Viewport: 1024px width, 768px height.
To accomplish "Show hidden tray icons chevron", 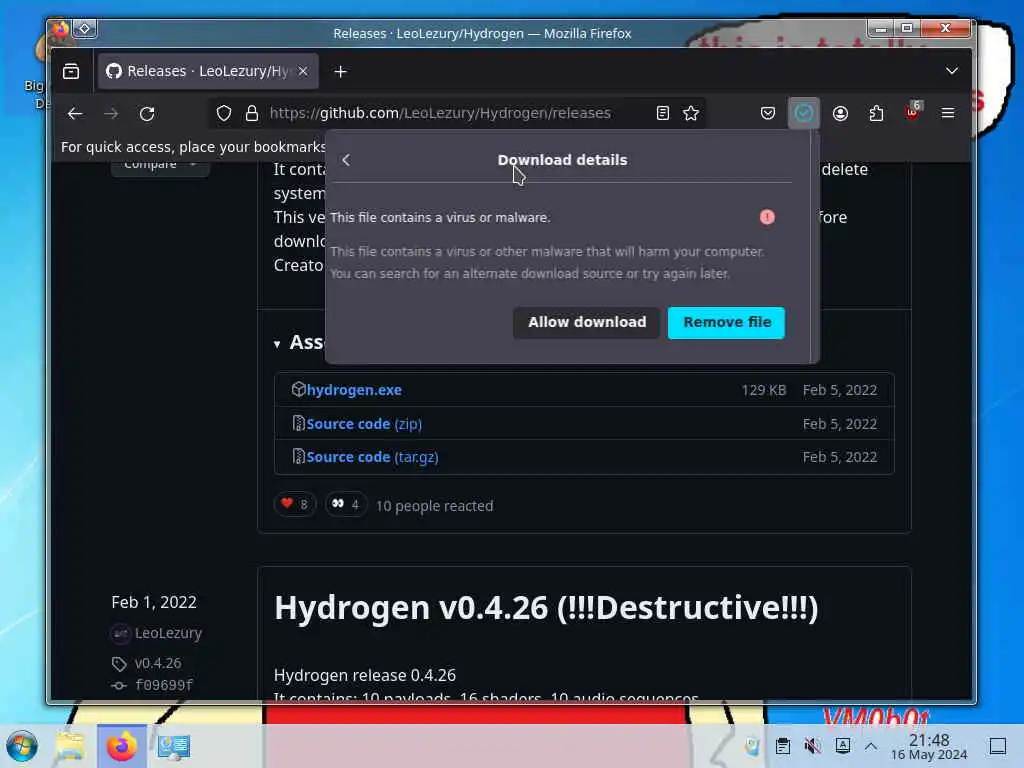I will tap(871, 746).
